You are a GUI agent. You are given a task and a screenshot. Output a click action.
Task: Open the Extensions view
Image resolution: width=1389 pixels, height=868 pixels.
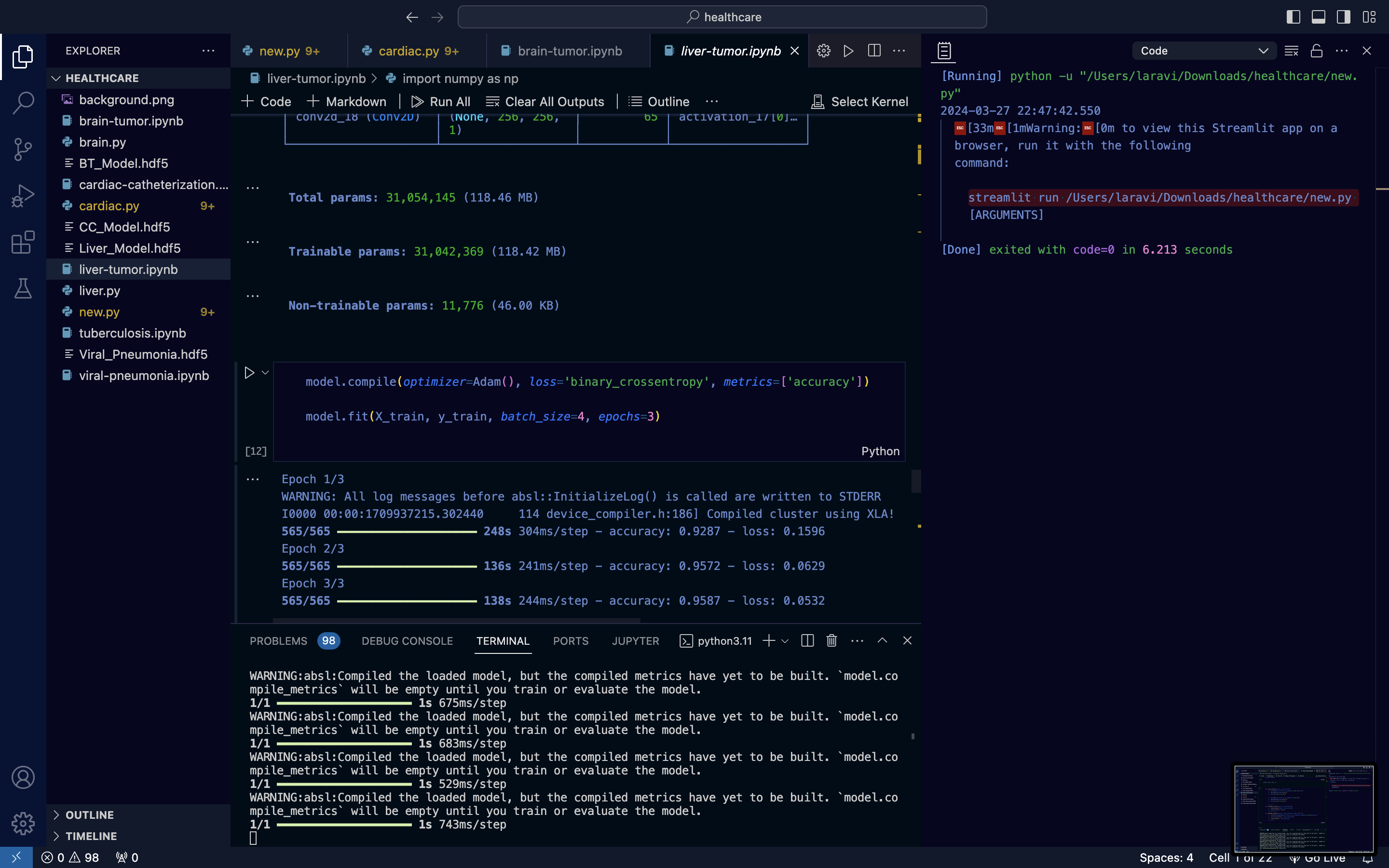click(23, 242)
